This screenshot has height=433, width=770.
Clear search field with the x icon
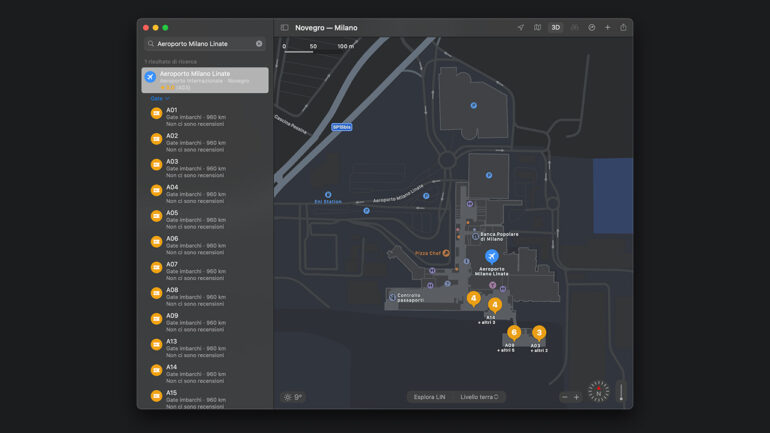(259, 44)
